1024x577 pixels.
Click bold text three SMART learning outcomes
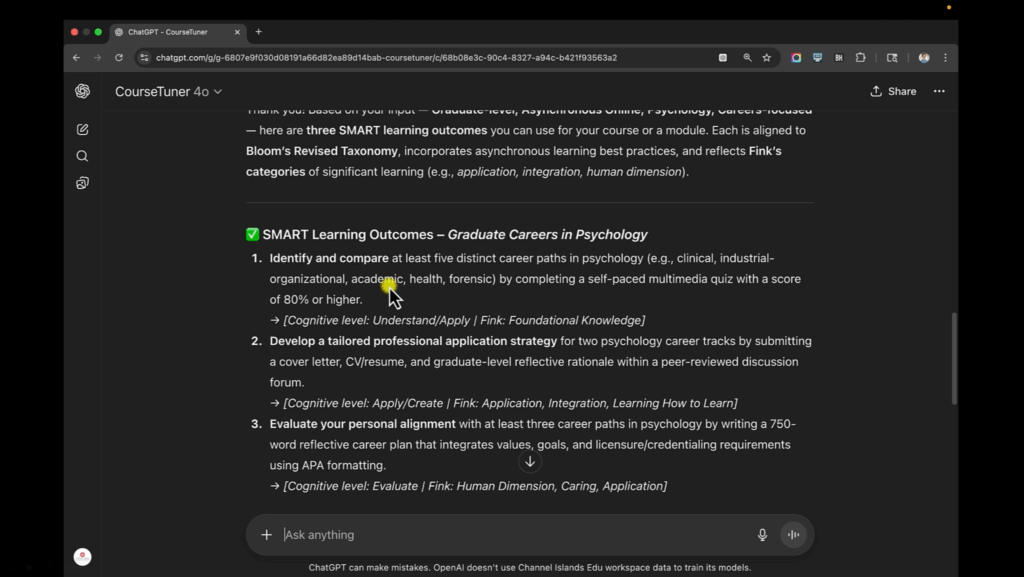tap(396, 131)
